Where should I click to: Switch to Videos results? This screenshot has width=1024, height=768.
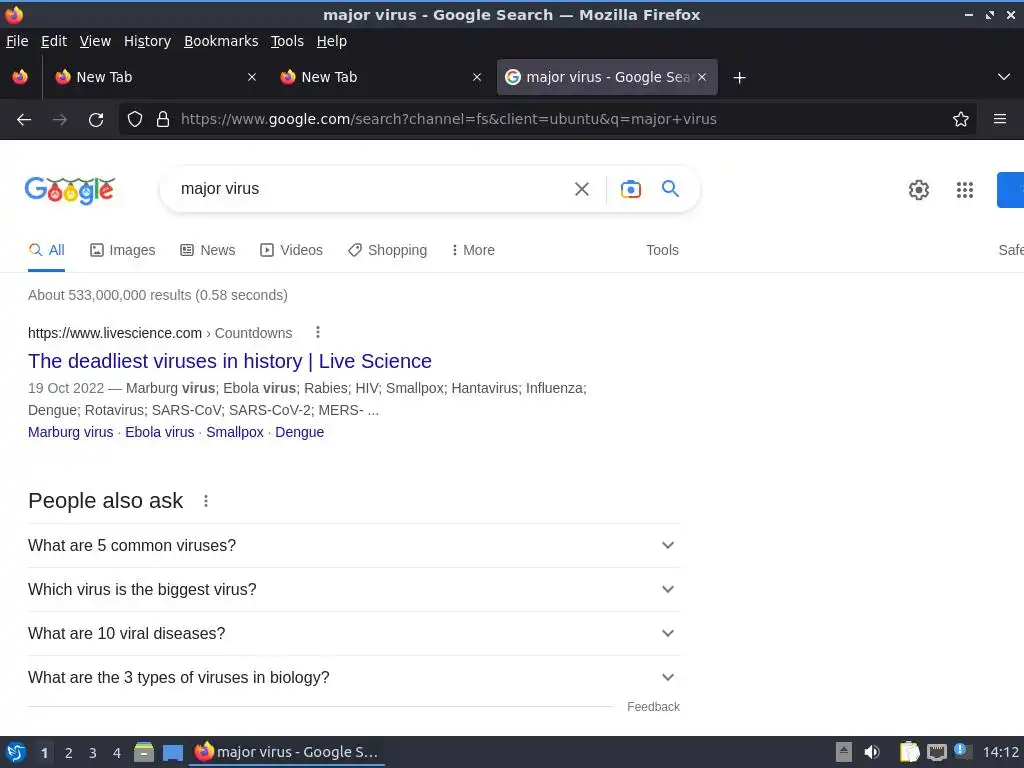click(x=291, y=250)
